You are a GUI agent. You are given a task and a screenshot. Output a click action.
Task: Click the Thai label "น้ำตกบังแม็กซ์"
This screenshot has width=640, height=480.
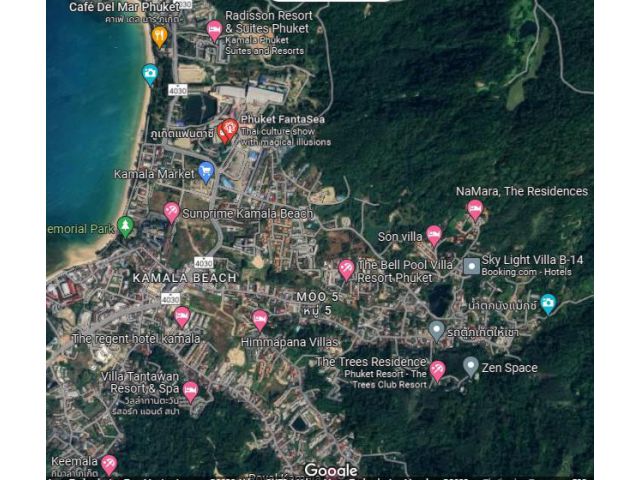click(x=502, y=305)
